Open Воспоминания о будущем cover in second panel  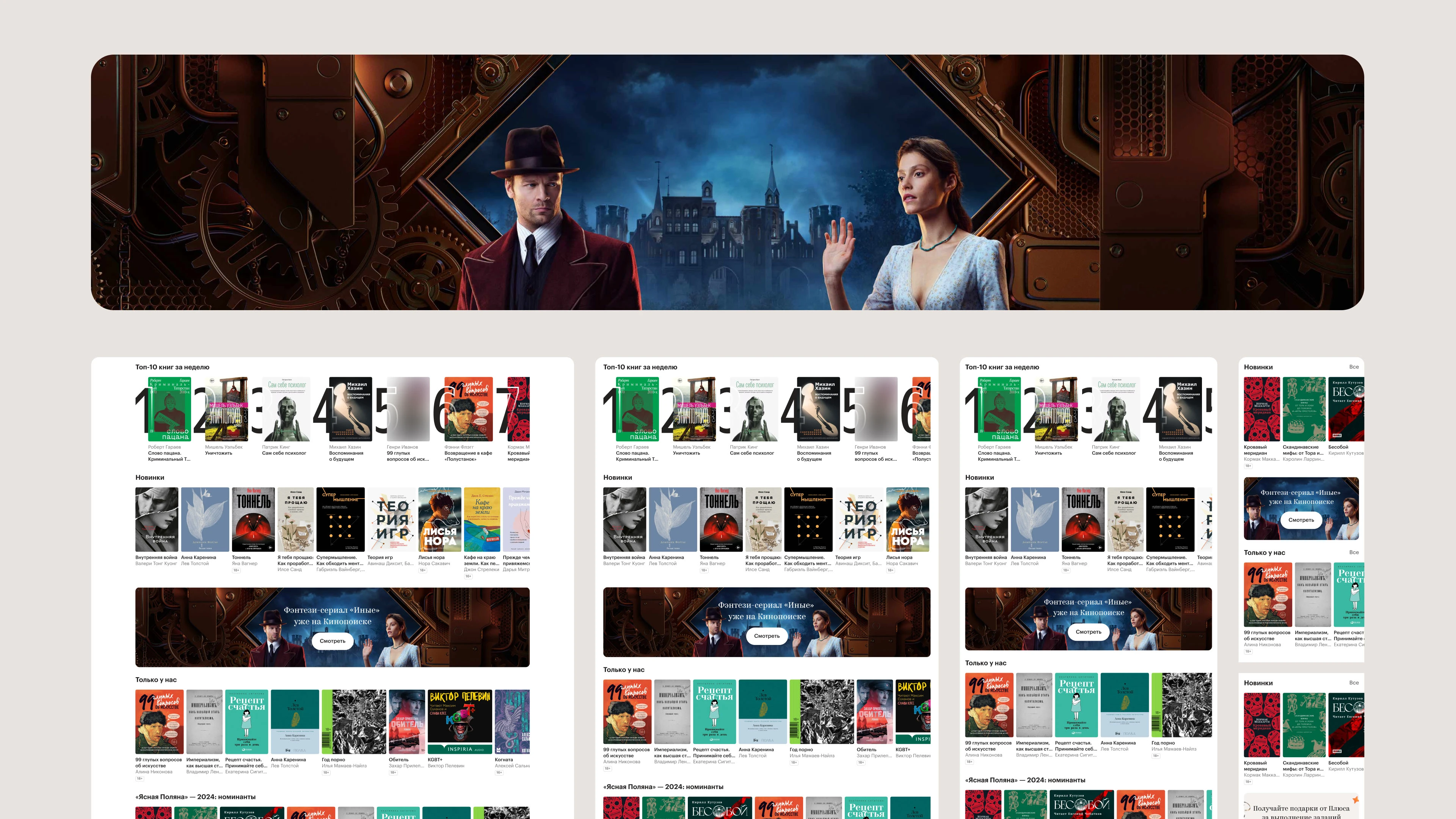[x=819, y=409]
